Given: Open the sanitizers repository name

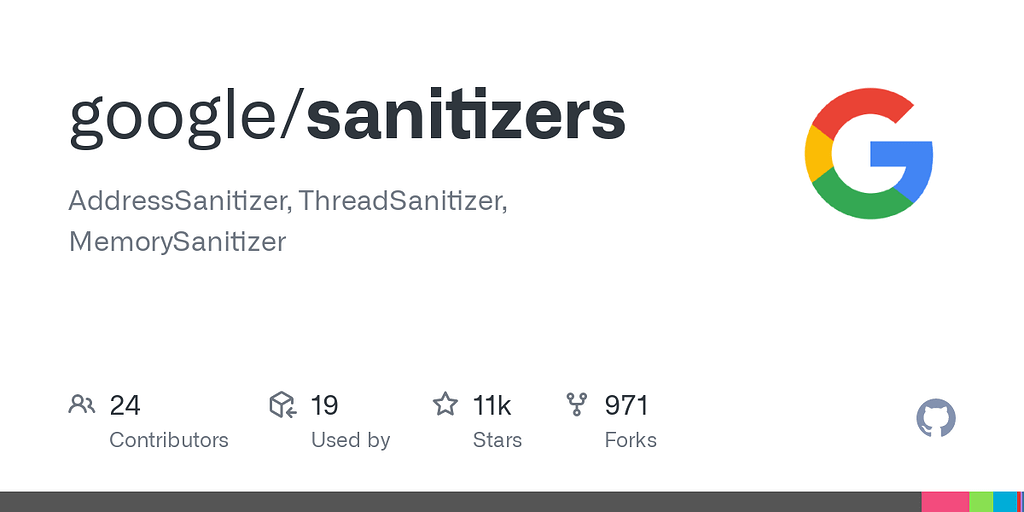Looking at the screenshot, I should click(466, 117).
